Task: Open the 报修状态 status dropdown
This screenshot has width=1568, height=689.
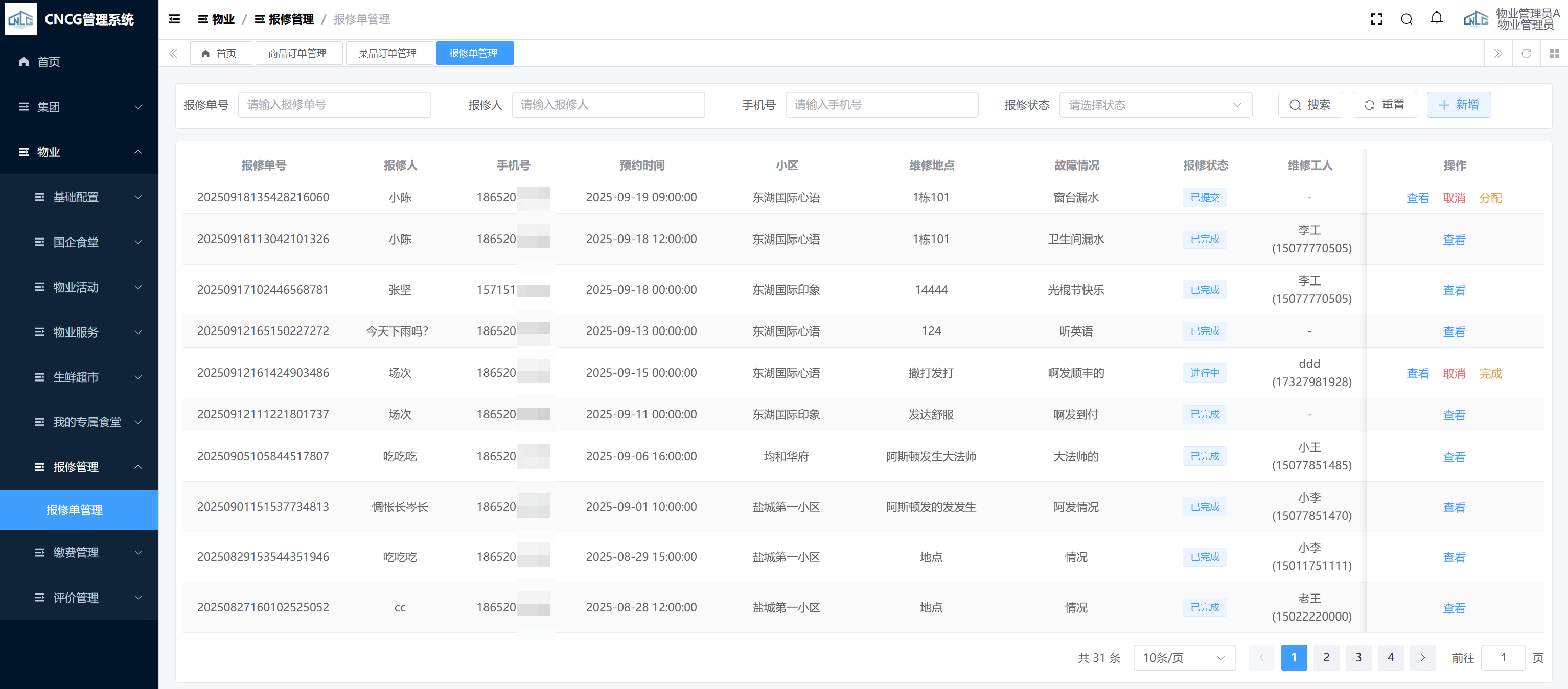Action: click(x=1155, y=105)
